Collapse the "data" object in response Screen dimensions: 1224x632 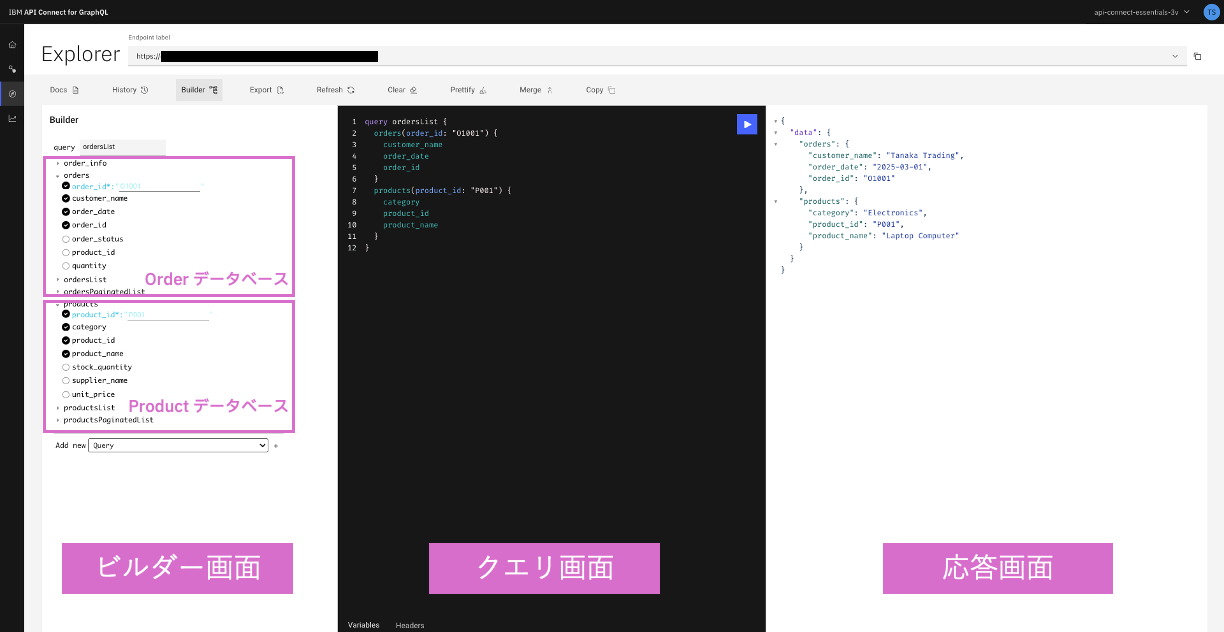pos(776,132)
